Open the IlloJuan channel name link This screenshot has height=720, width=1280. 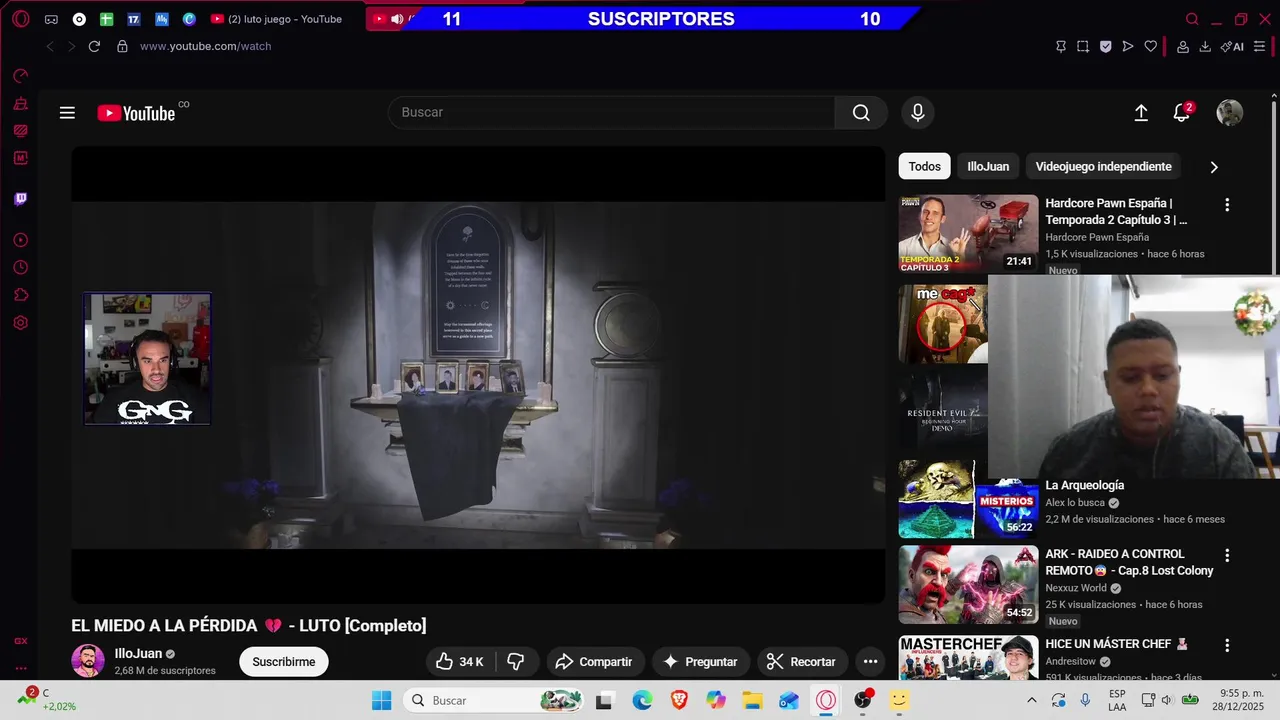coord(138,653)
